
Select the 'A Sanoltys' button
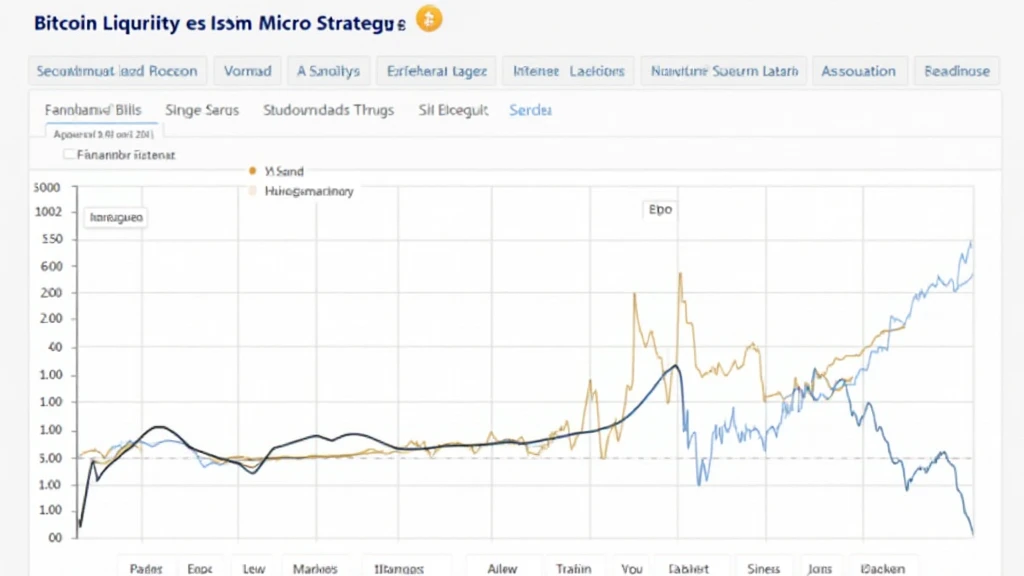click(x=329, y=71)
